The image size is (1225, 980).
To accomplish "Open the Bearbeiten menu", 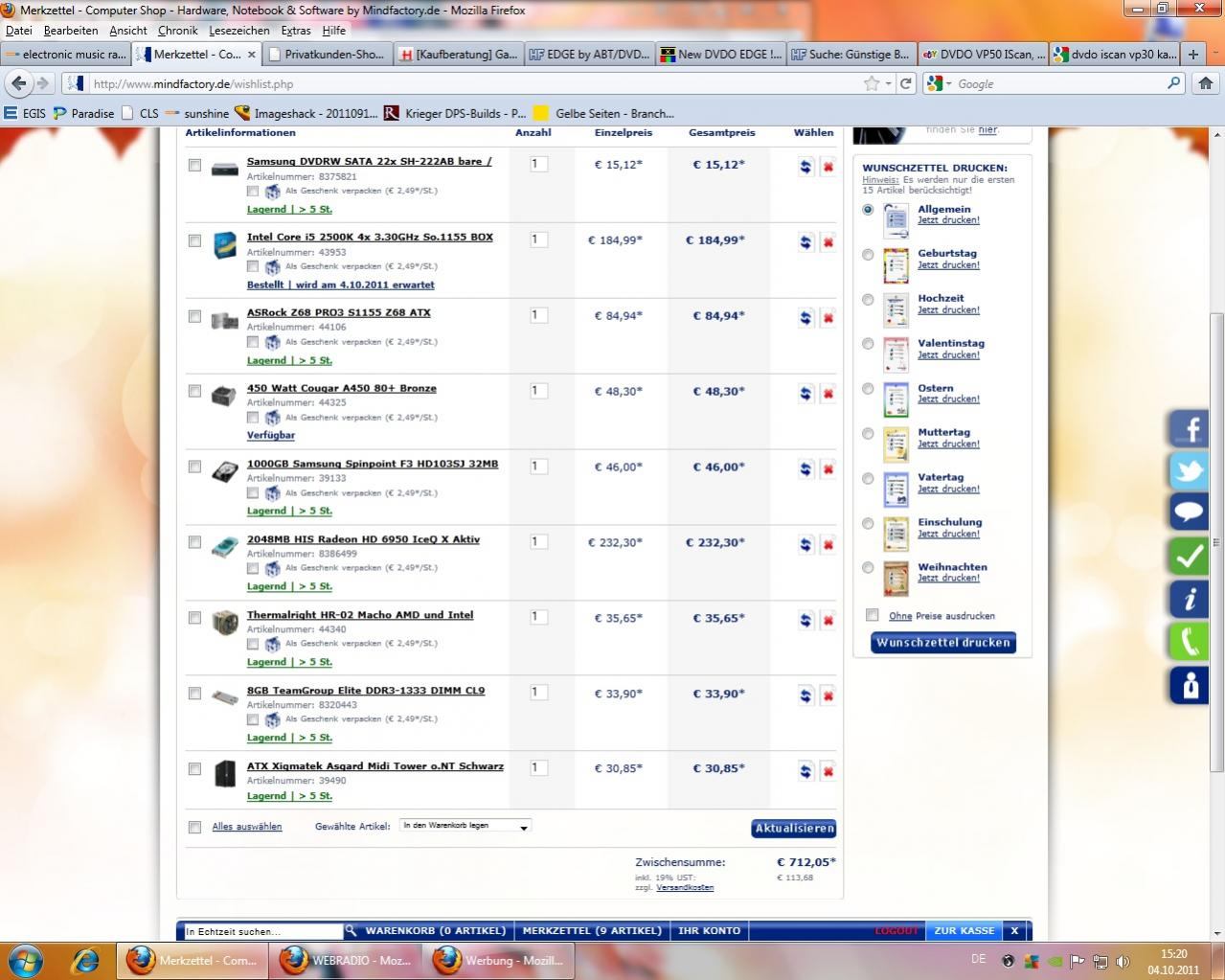I will (71, 31).
